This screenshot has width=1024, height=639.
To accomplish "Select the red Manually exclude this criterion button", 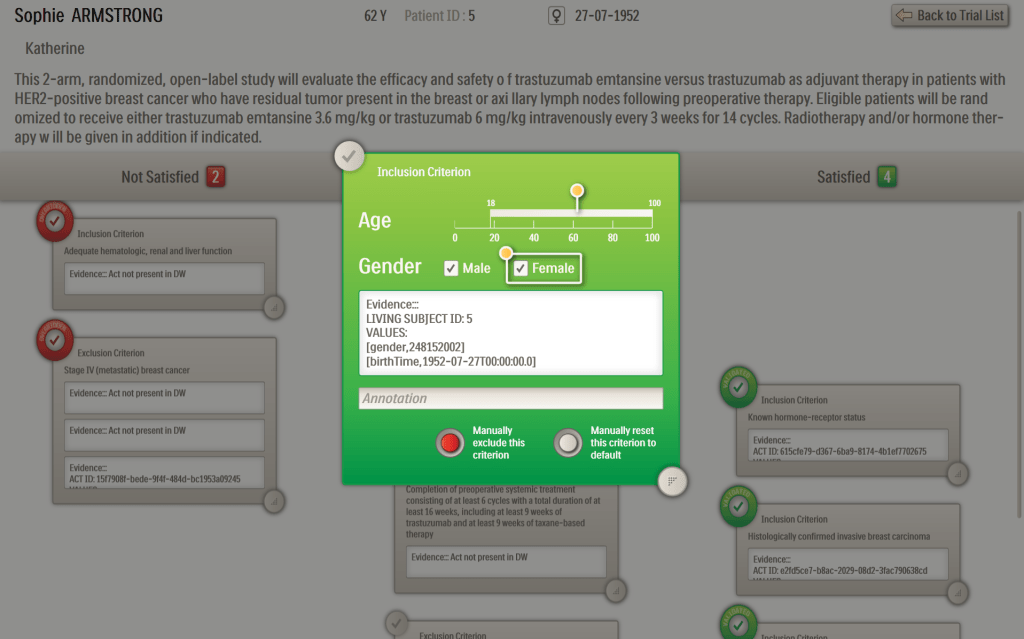I will click(452, 442).
